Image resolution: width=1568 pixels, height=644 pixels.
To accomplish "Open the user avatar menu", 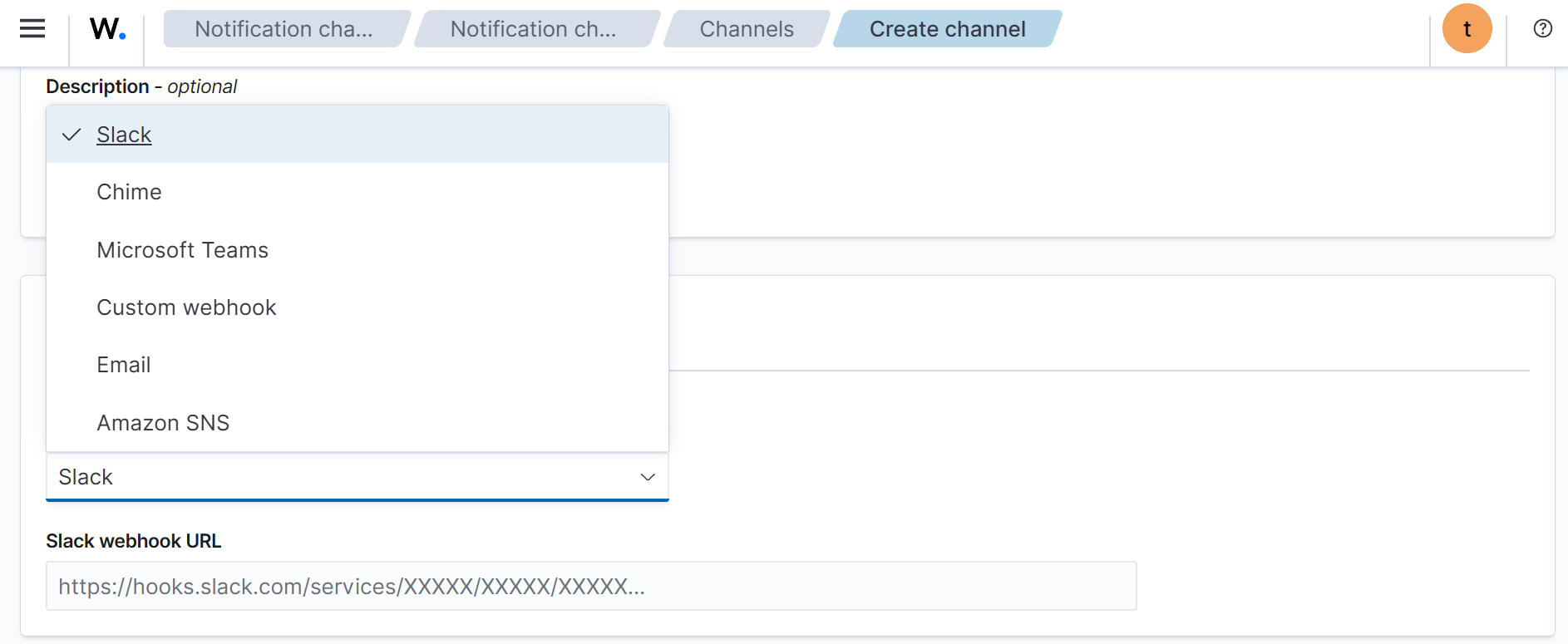I will pyautogui.click(x=1467, y=29).
